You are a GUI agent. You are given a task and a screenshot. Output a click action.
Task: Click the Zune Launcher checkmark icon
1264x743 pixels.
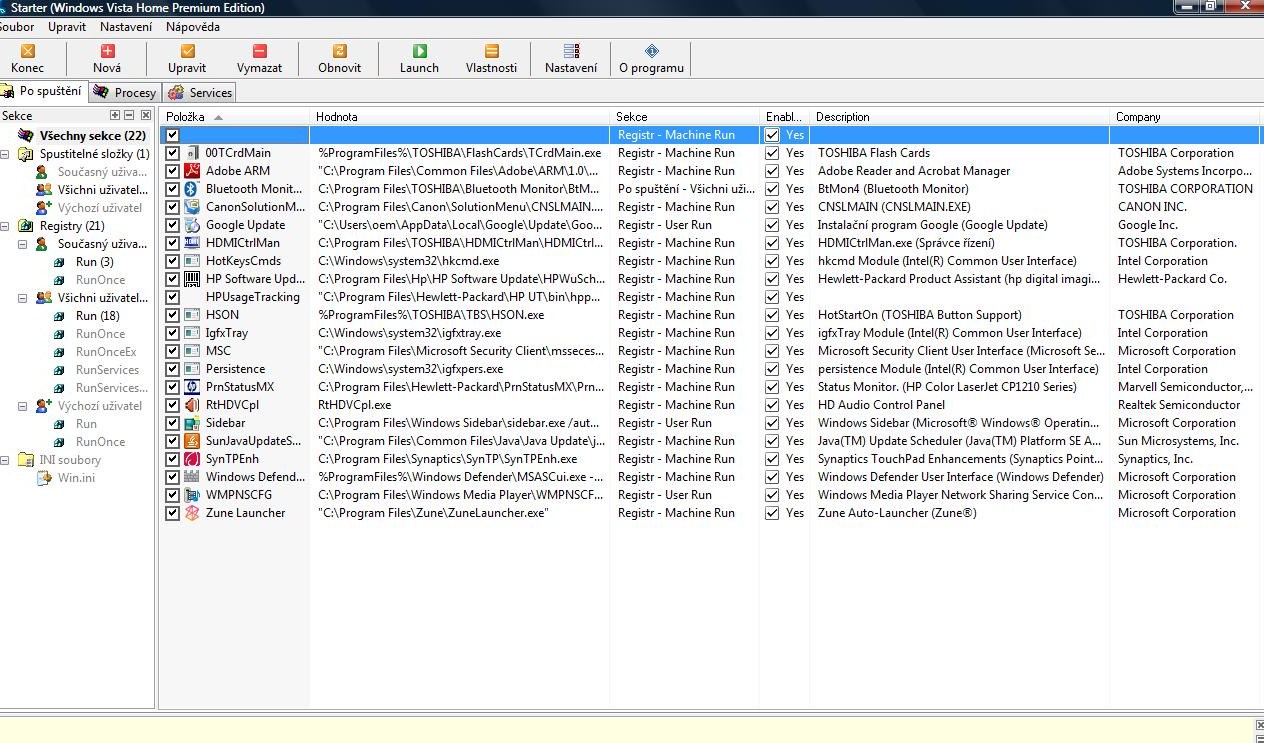[193, 513]
